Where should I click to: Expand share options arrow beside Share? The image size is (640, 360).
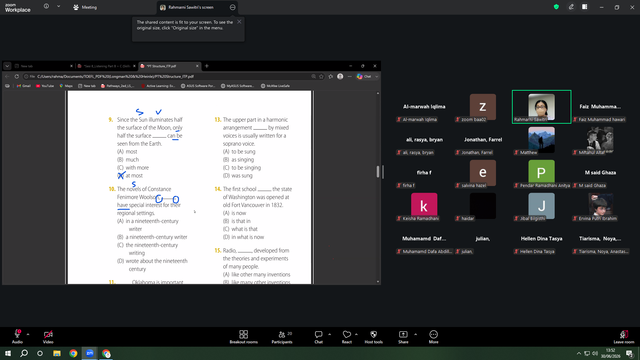tap(415, 334)
